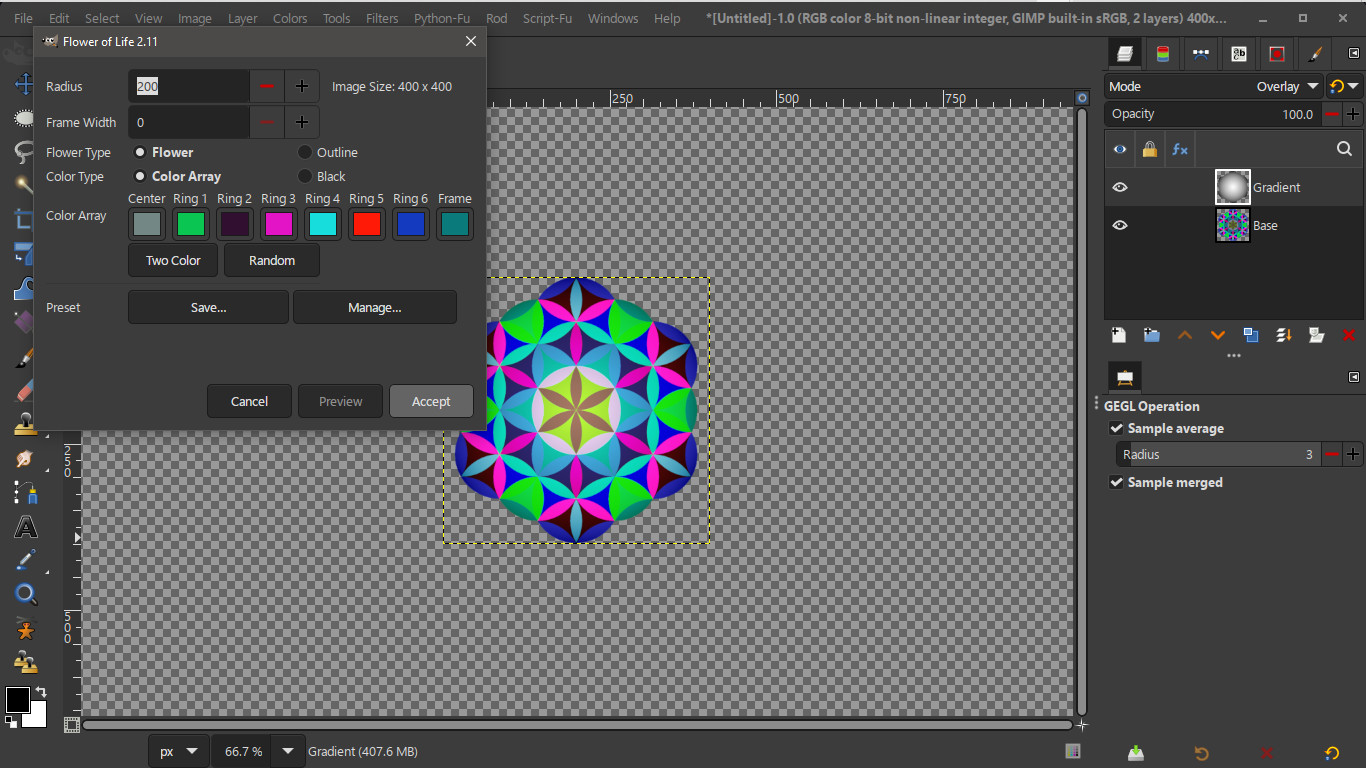The height and width of the screenshot is (768, 1366).
Task: Hide the Gradient layer eye icon
Action: click(1120, 187)
